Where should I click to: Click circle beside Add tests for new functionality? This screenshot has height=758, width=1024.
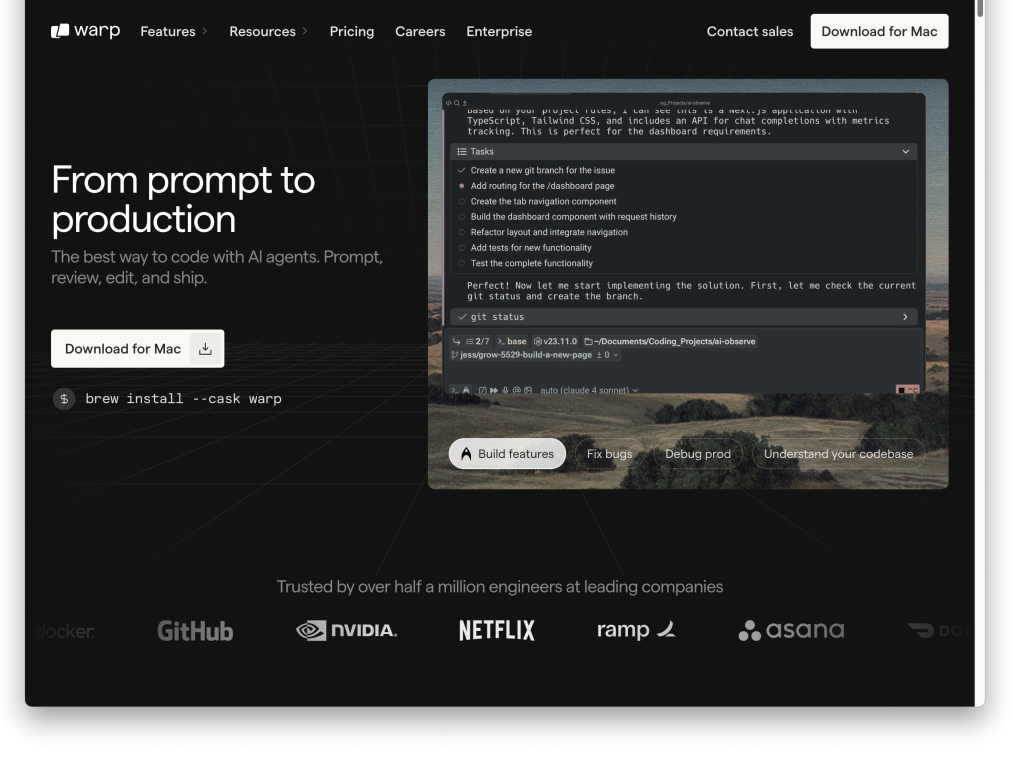click(x=462, y=248)
